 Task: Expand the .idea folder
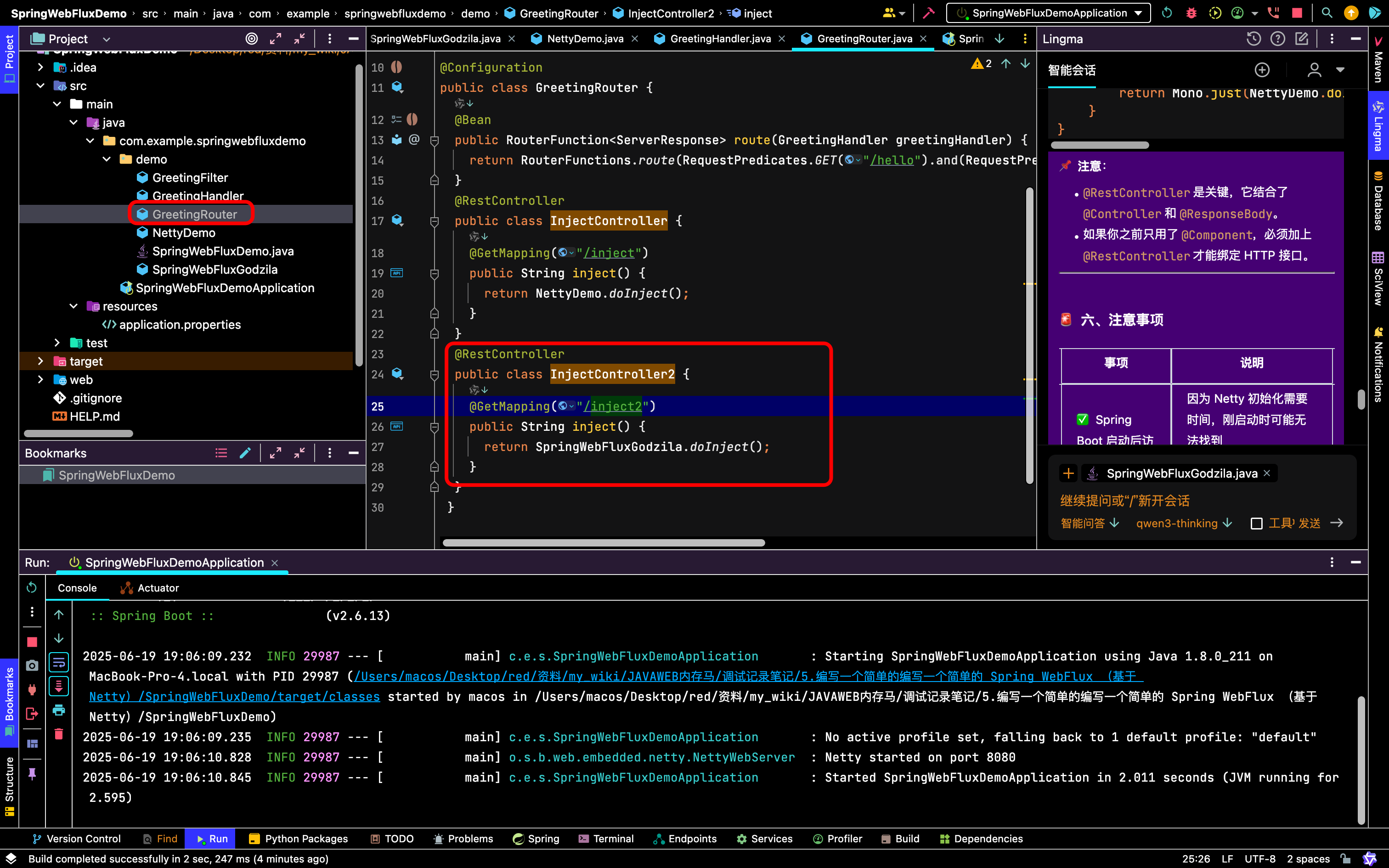click(40, 67)
